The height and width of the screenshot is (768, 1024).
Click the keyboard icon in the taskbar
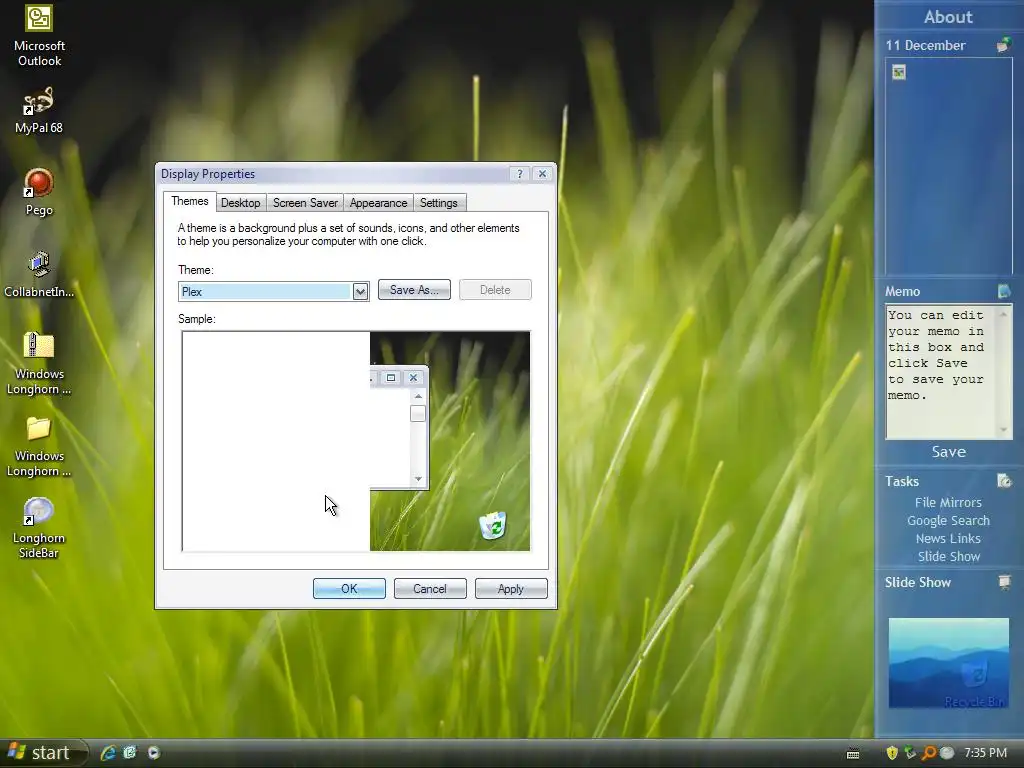click(x=853, y=754)
